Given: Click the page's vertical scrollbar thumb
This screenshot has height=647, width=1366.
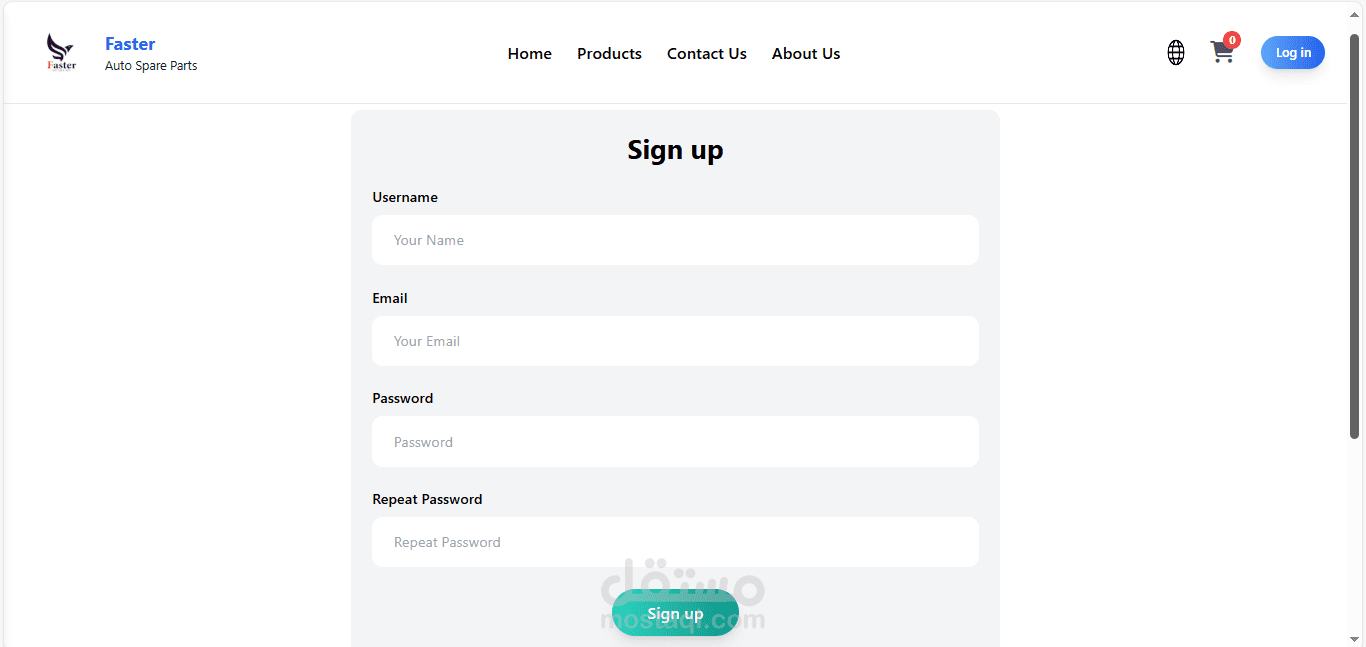Looking at the screenshot, I should click(x=1355, y=236).
